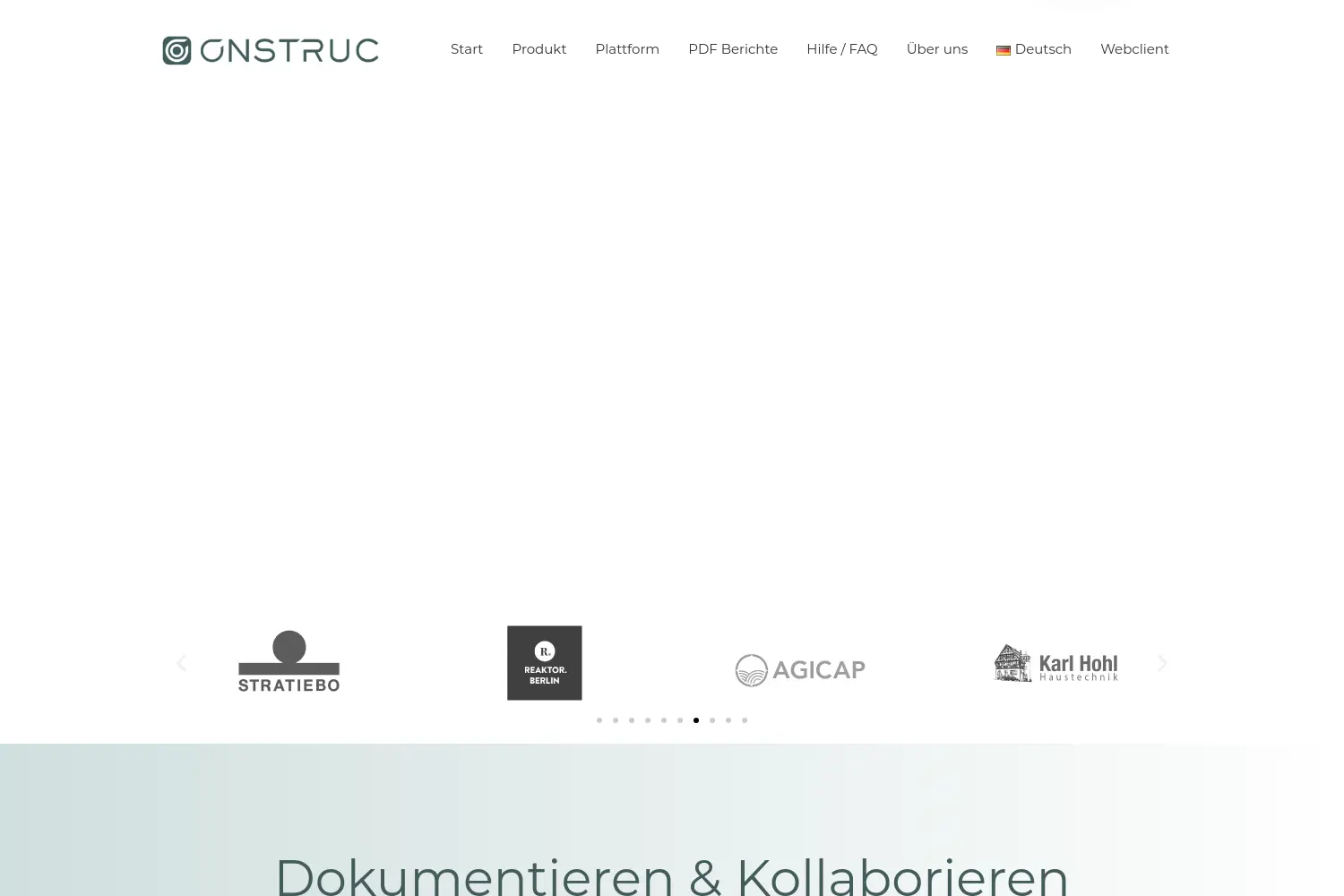Select the fourth carousel pagination dot
This screenshot has height=896, width=1344.
(x=648, y=720)
